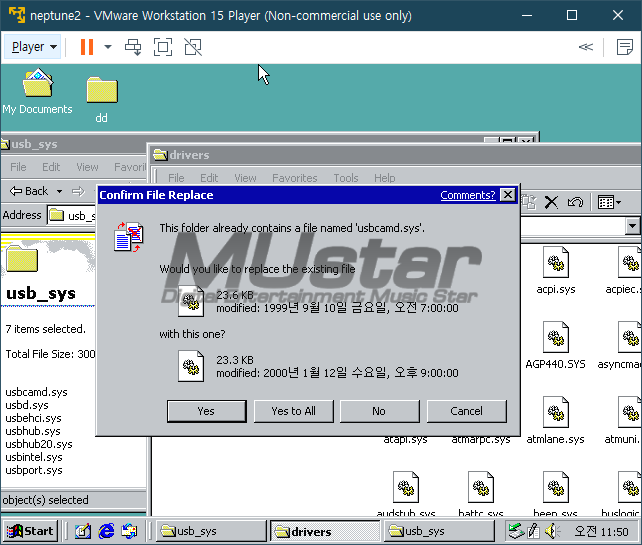The width and height of the screenshot is (642, 545).
Task: Click the pen IME tray icon
Action: point(533,531)
